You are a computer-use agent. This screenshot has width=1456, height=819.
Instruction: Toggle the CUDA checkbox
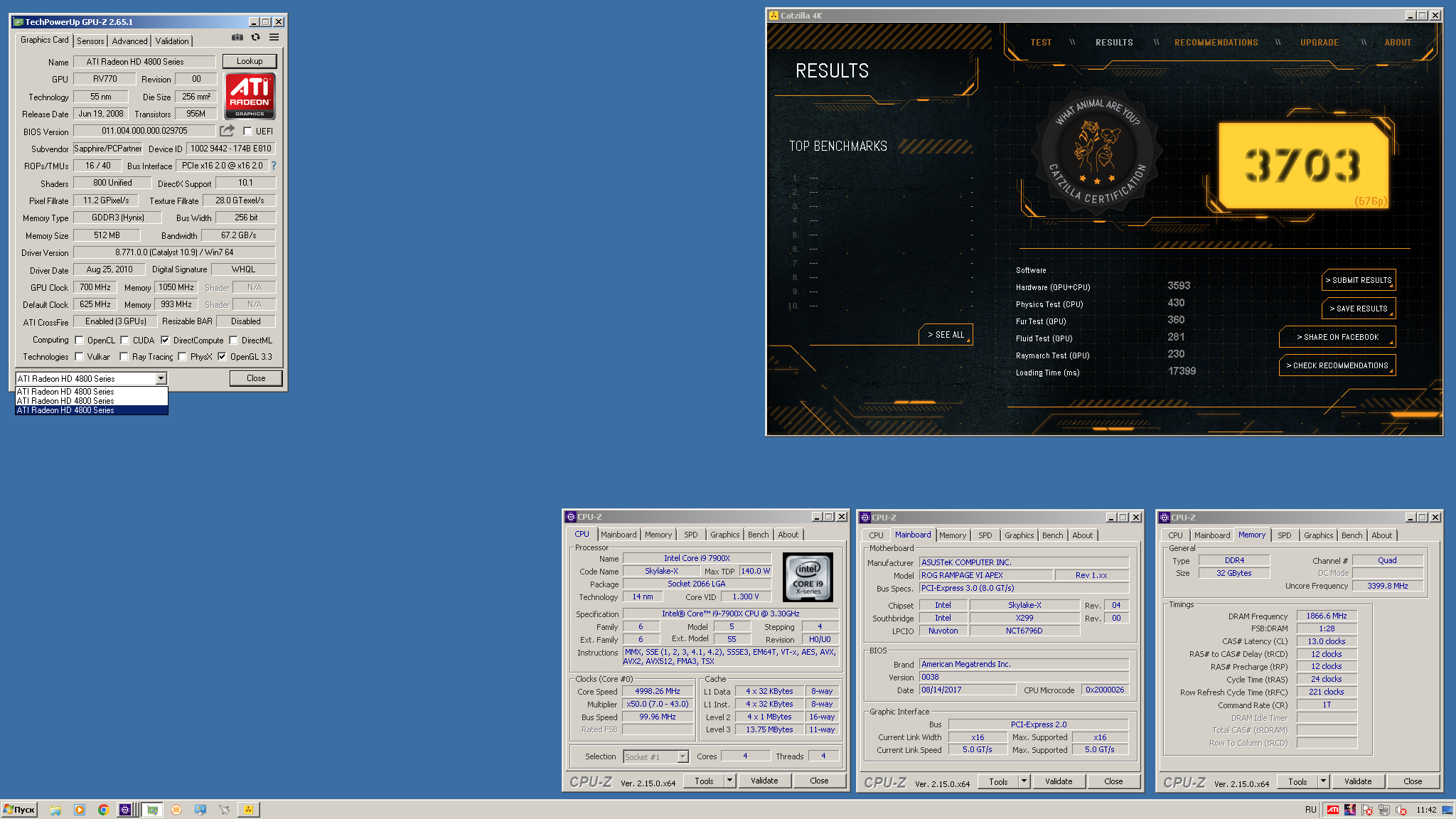coord(124,341)
